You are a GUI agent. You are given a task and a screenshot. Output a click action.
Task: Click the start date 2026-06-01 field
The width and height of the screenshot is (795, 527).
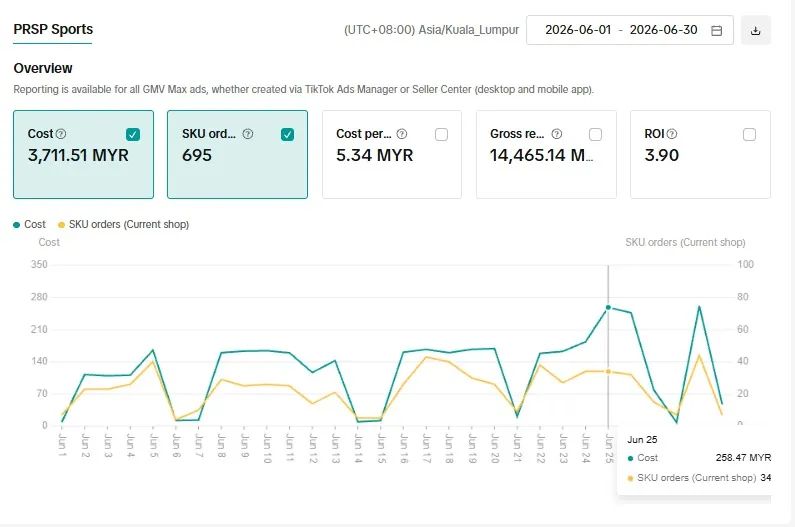(578, 30)
